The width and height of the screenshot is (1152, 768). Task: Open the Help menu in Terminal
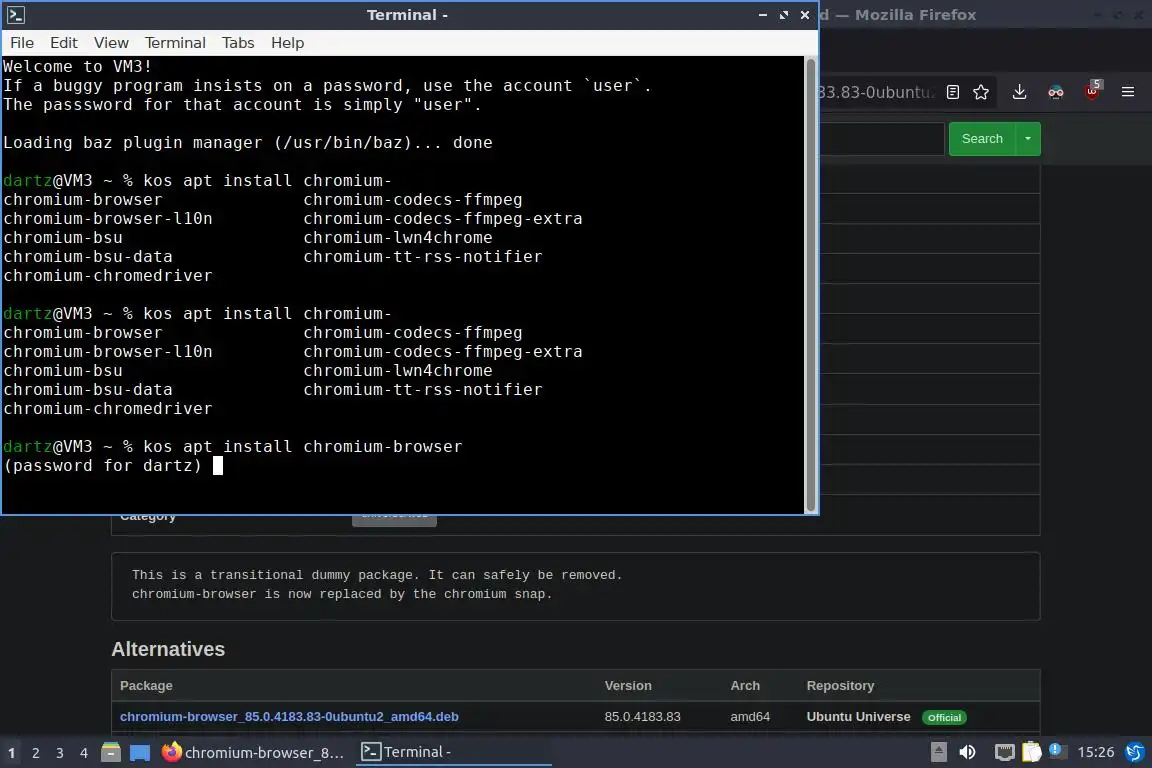pos(287,43)
